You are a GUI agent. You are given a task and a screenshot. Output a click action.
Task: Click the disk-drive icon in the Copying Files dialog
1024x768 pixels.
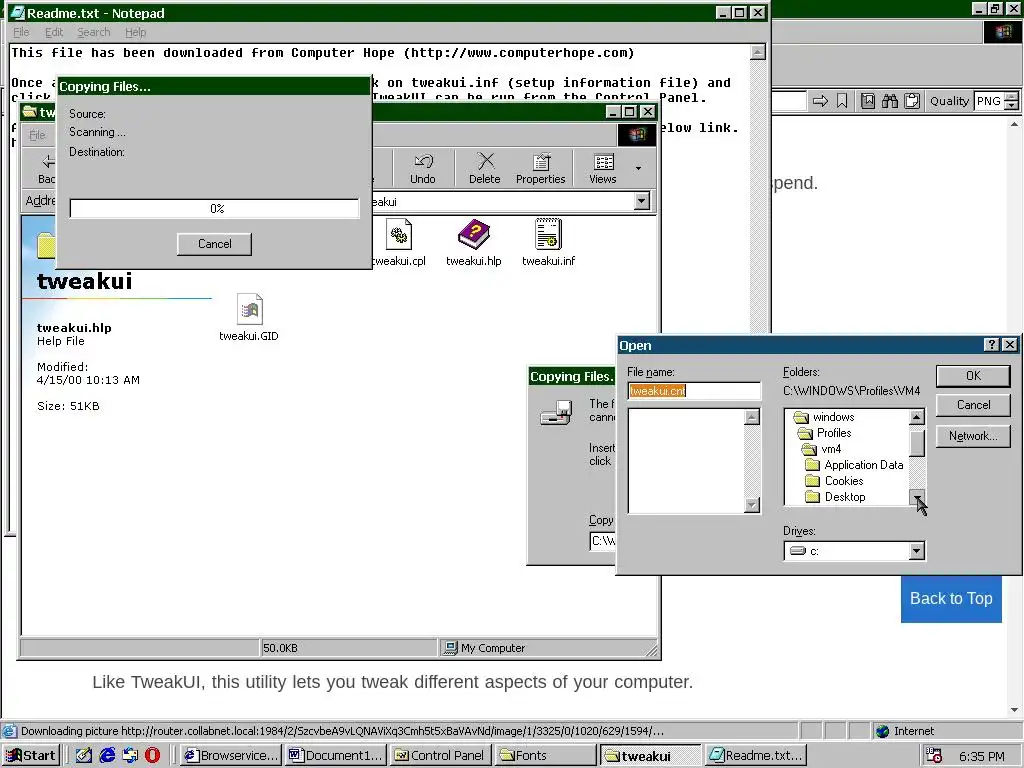pyautogui.click(x=556, y=413)
